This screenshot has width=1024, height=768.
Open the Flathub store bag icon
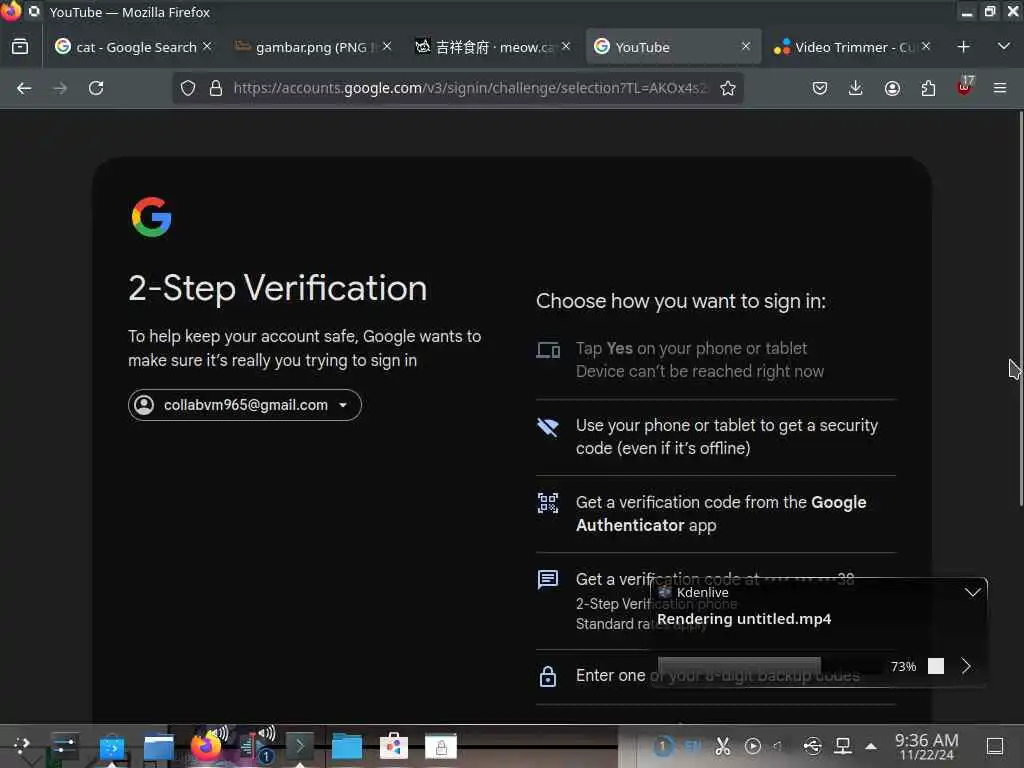tap(394, 746)
